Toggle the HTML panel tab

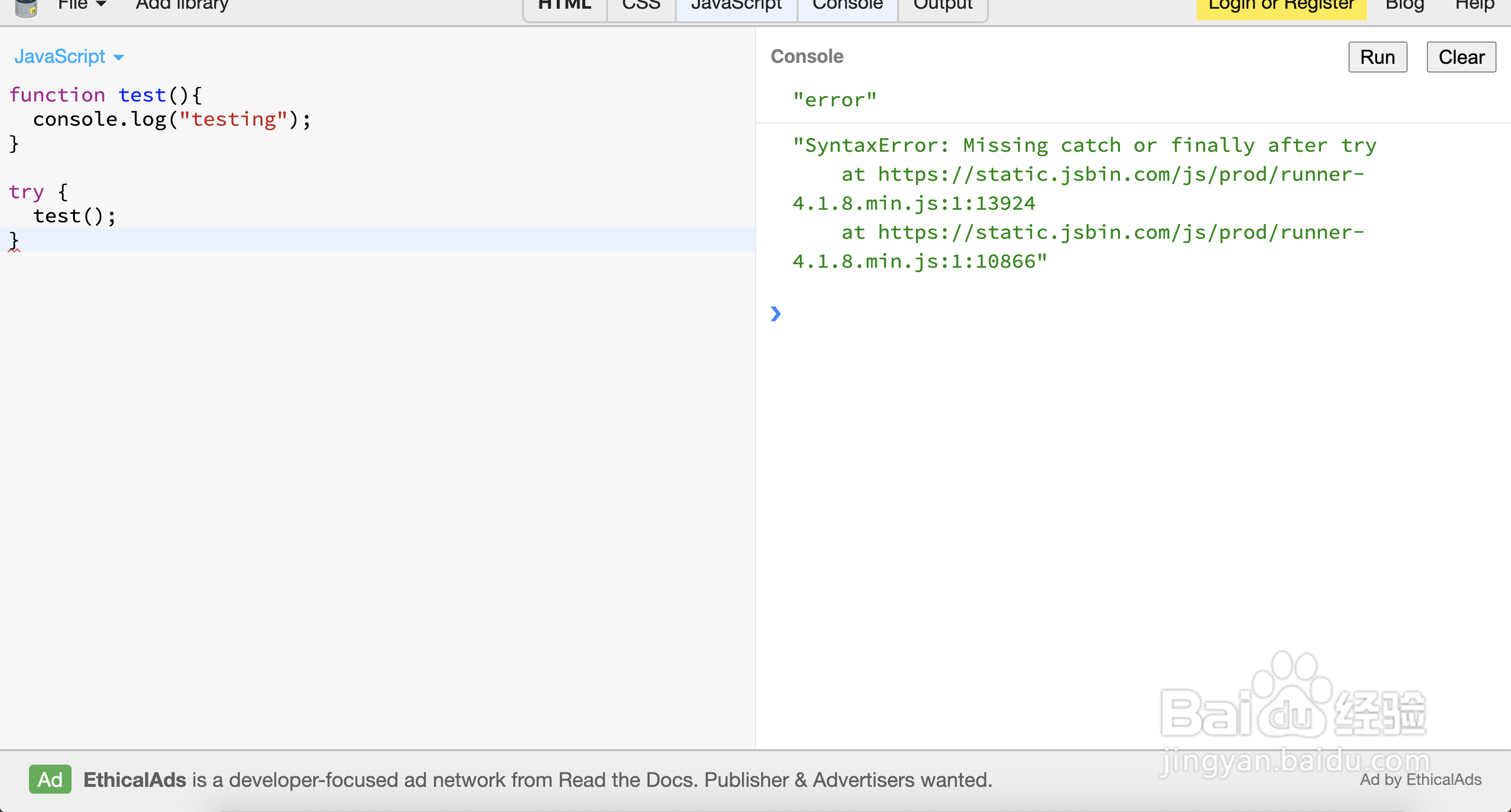564,7
